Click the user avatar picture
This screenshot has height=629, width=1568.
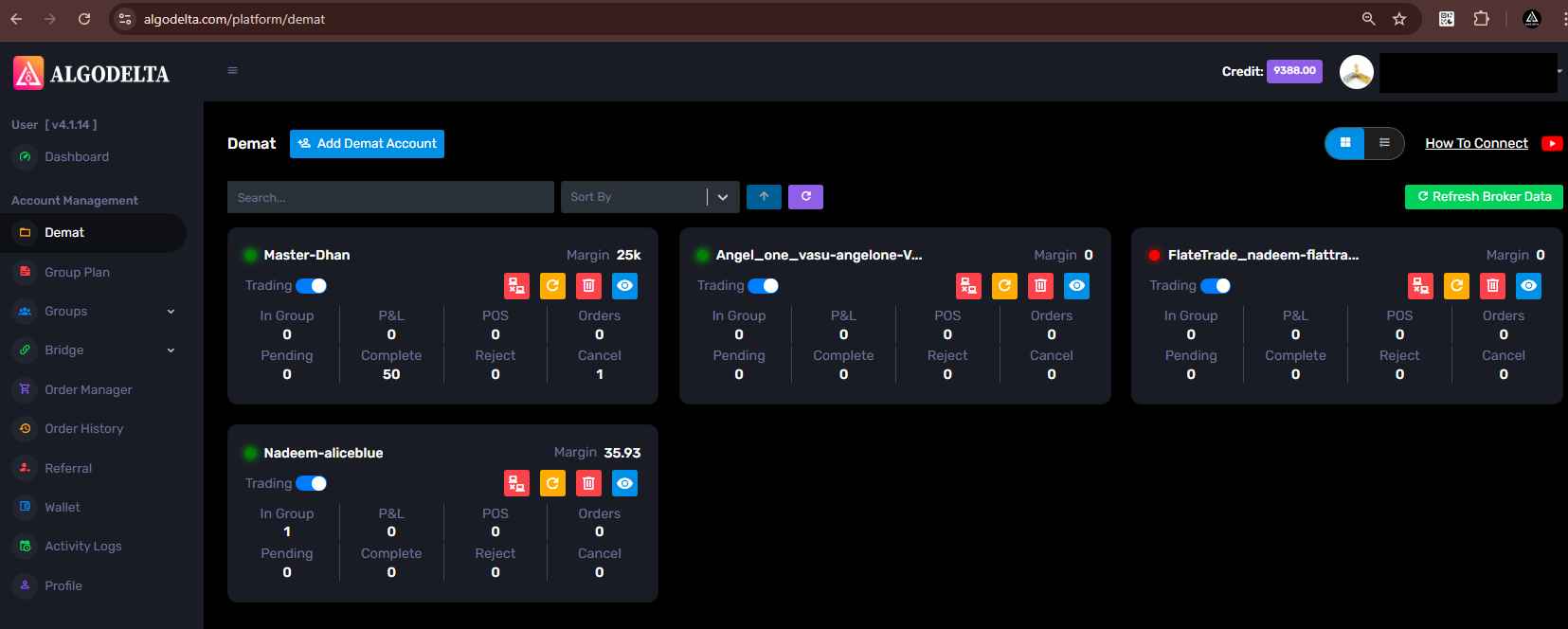coord(1357,72)
